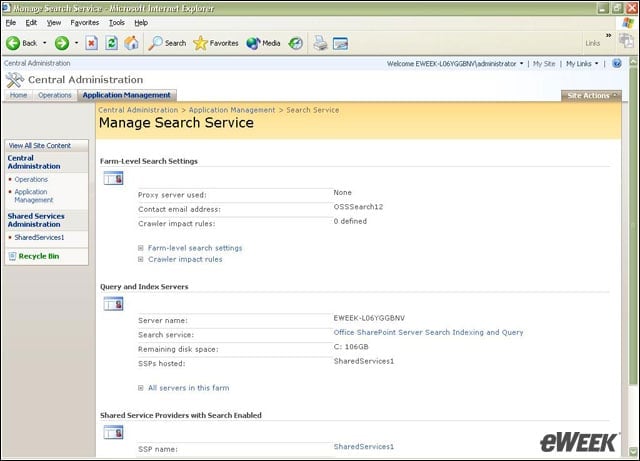This screenshot has width=640, height=461.
Task: Click the scrollbar up arrow
Action: coord(633,62)
